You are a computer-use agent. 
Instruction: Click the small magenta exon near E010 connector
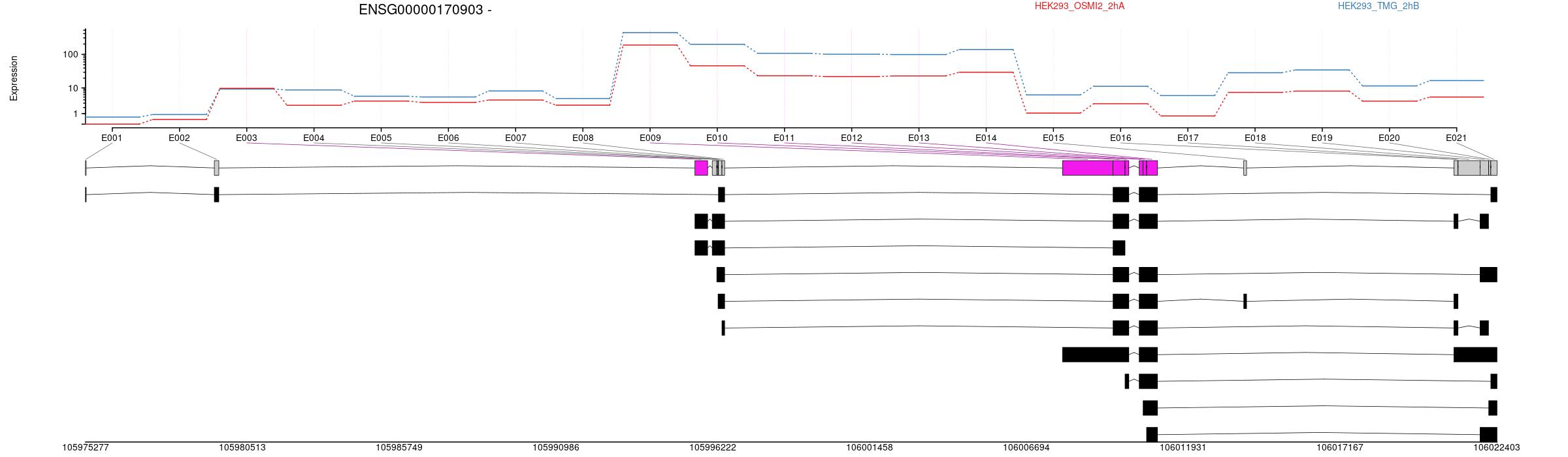point(701,168)
